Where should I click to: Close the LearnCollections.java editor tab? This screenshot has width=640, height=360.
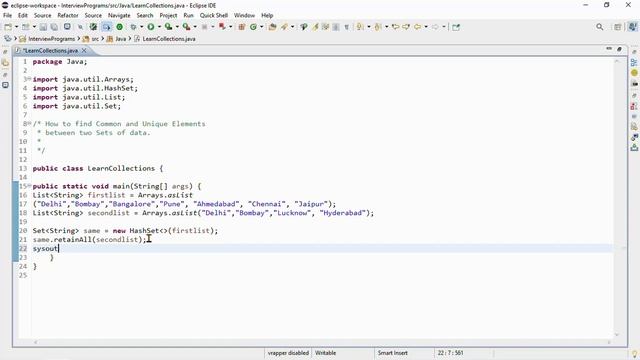coord(84,51)
